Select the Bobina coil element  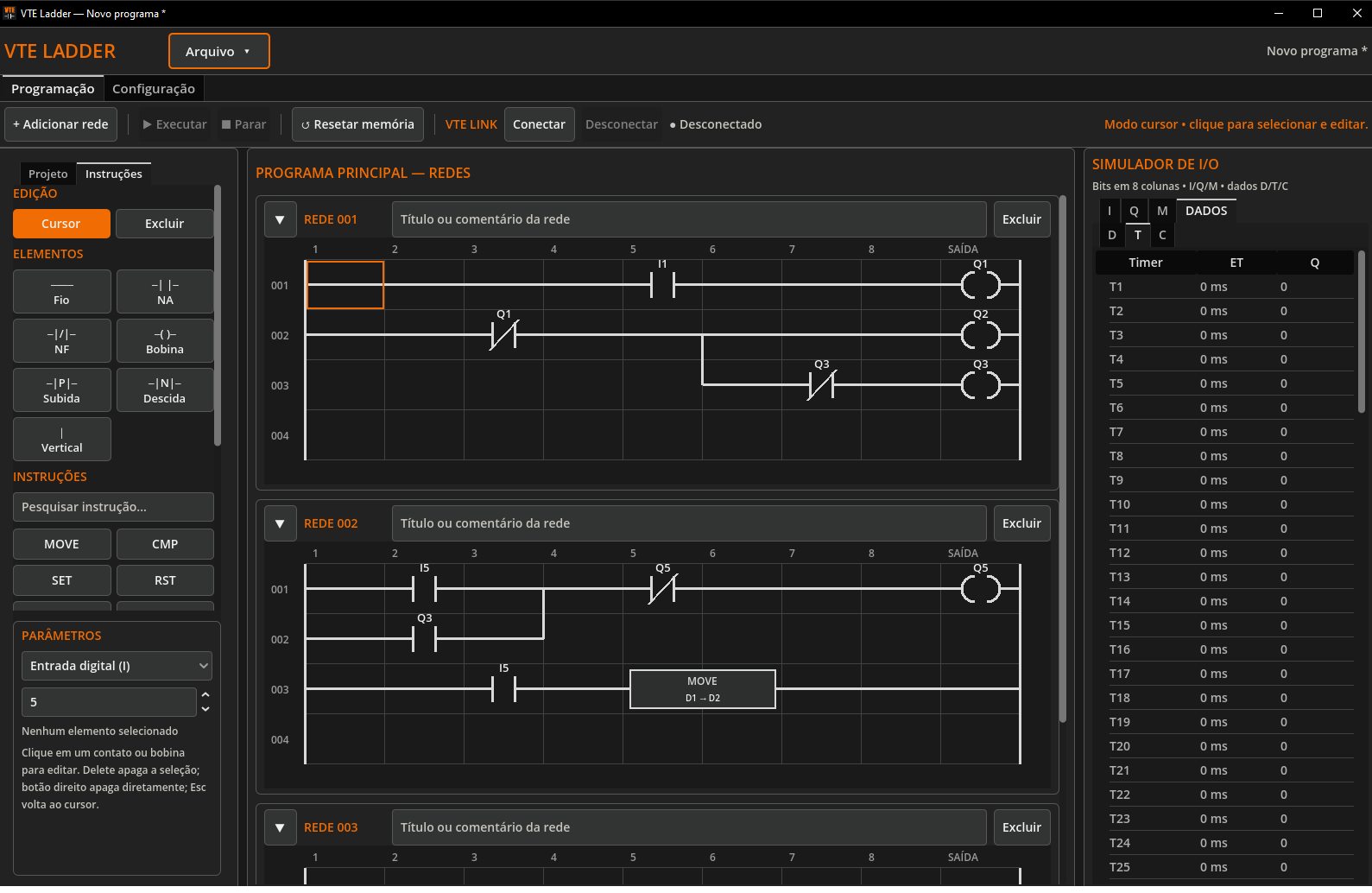165,340
